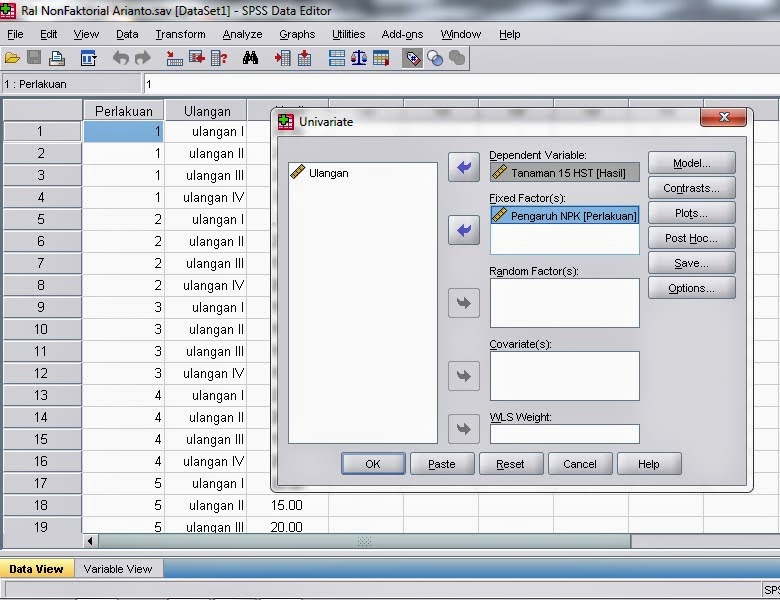Open the View menu
Image resolution: width=780 pixels, height=600 pixels.
[86, 34]
